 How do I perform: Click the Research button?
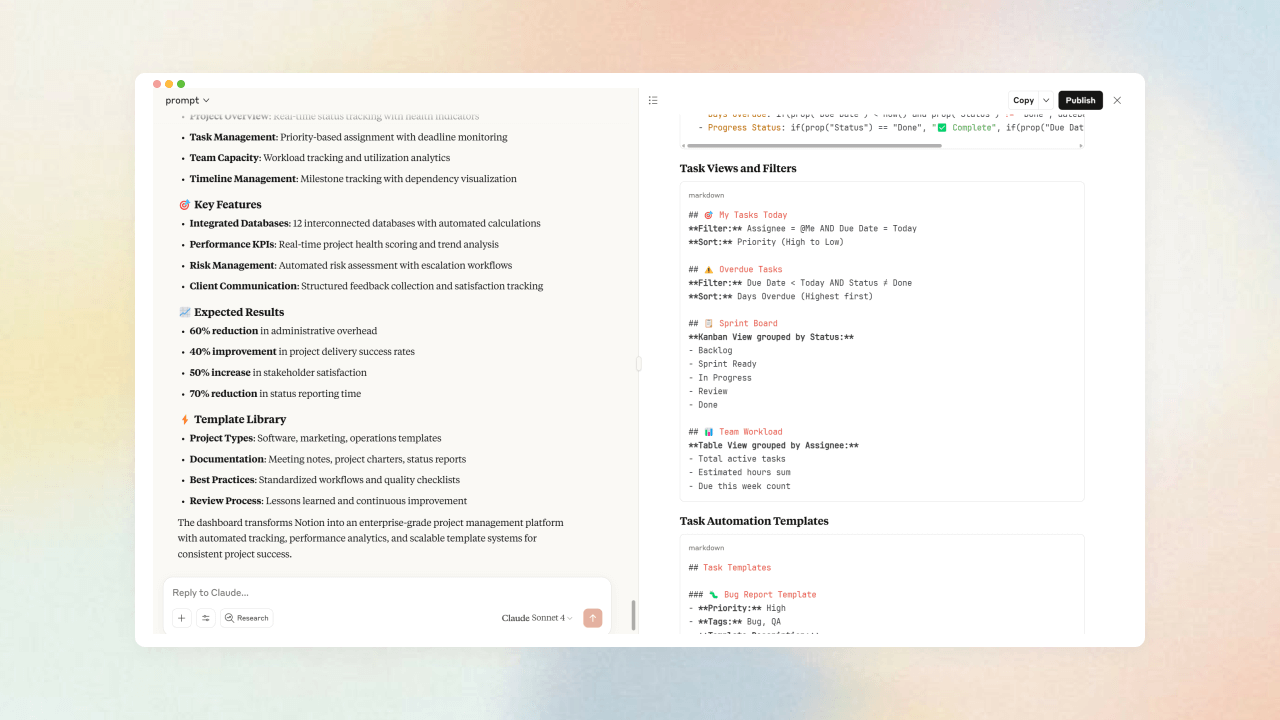point(247,618)
